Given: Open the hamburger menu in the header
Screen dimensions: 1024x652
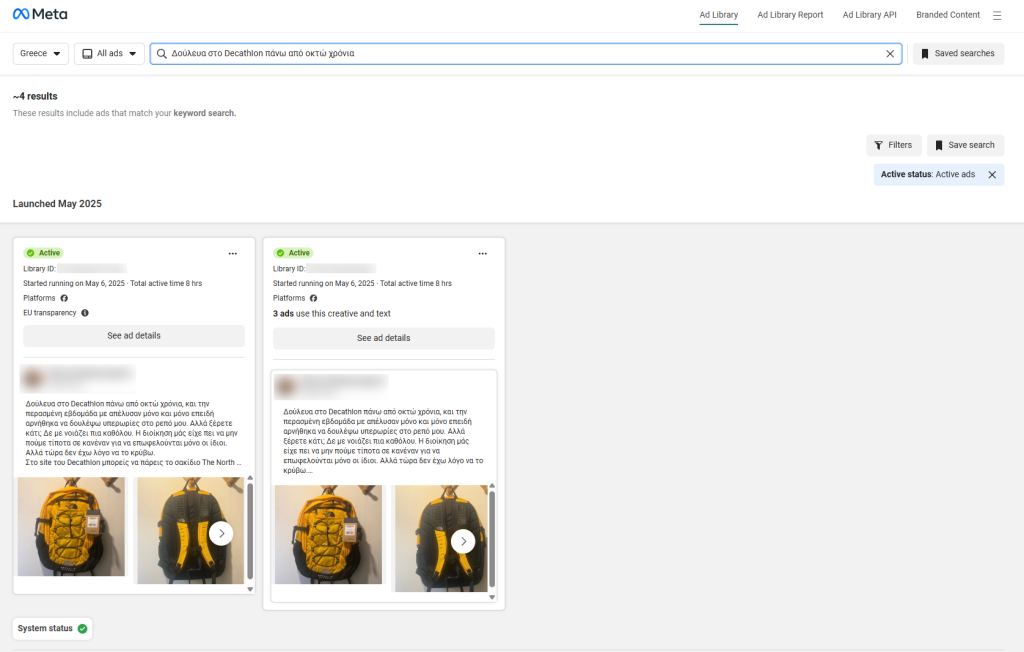Looking at the screenshot, I should (x=996, y=15).
